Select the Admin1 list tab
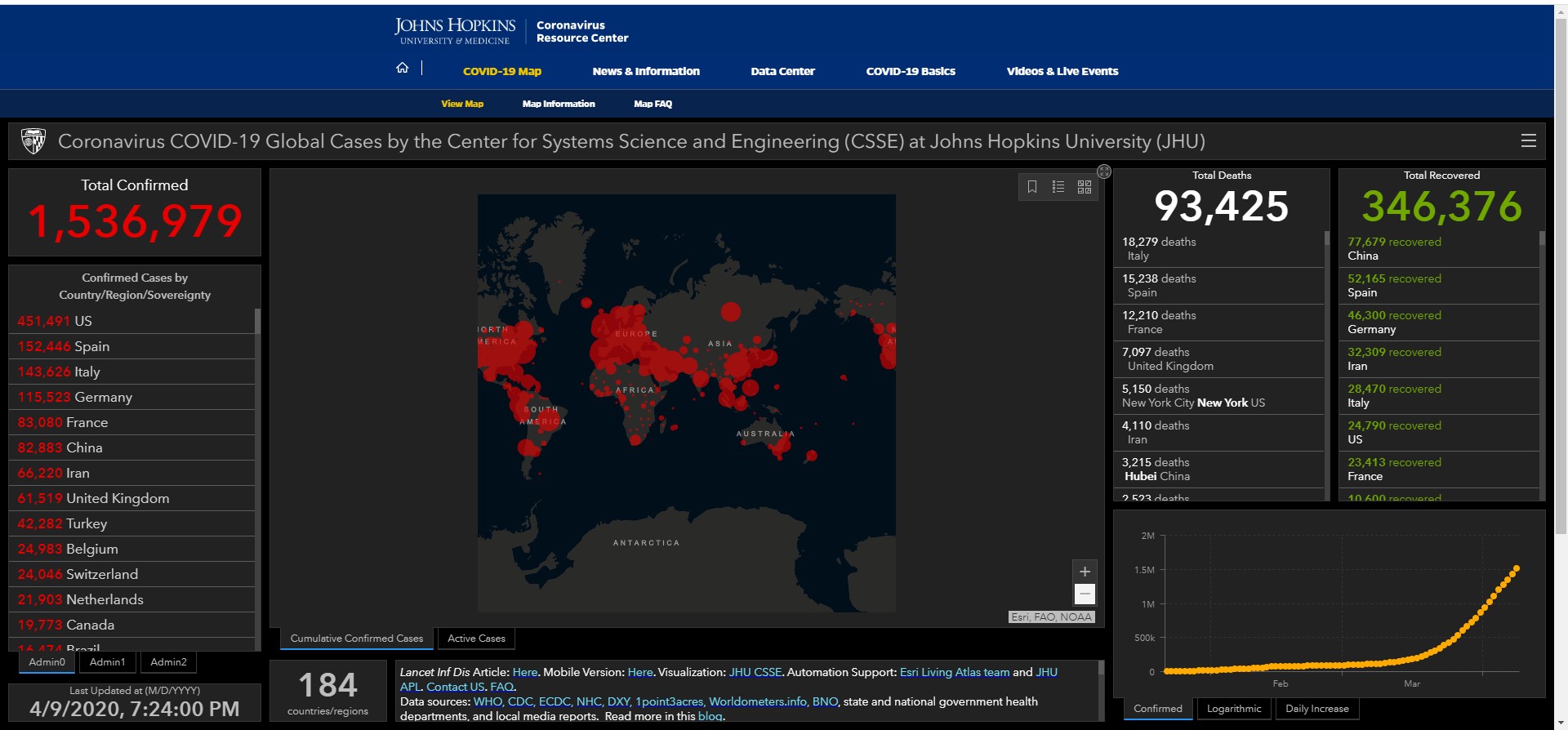Image resolution: width=1568 pixels, height=730 pixels. (107, 662)
